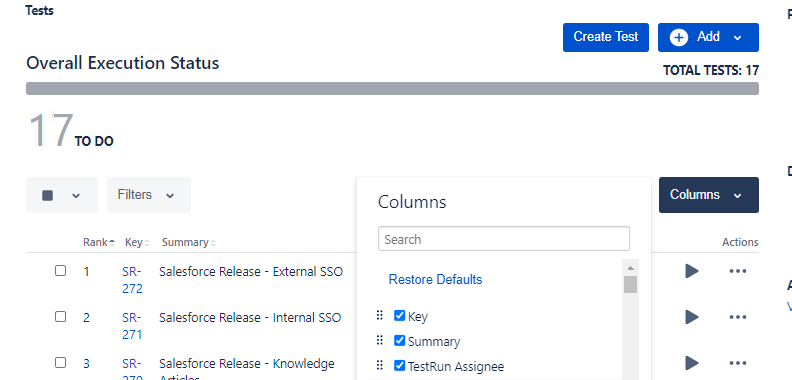
Task: Expand the Filters dropdown
Action: (148, 195)
